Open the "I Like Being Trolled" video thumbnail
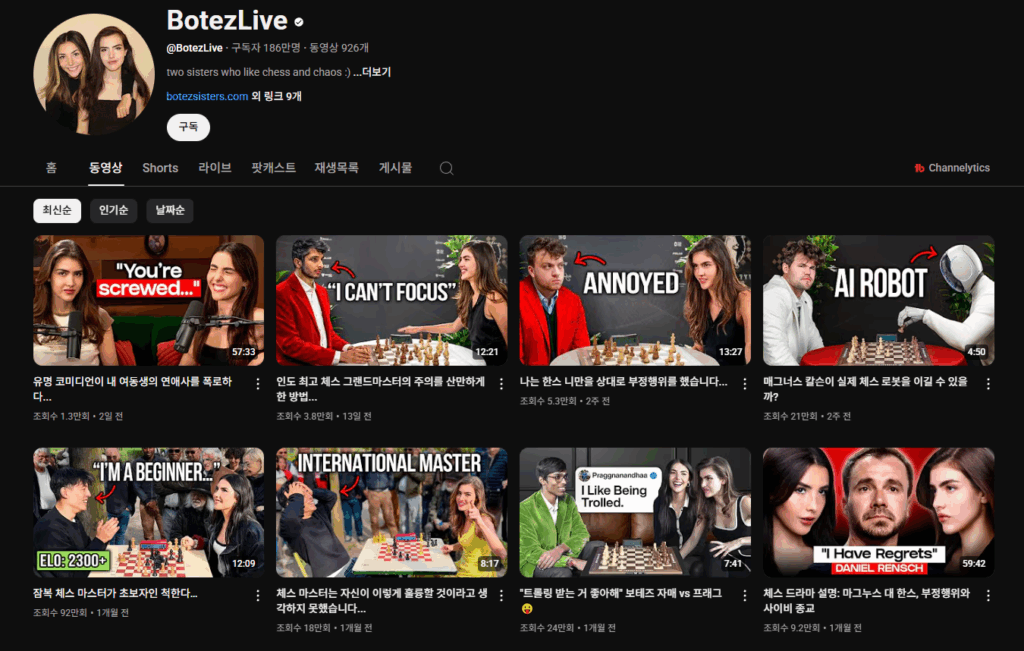 [634, 512]
